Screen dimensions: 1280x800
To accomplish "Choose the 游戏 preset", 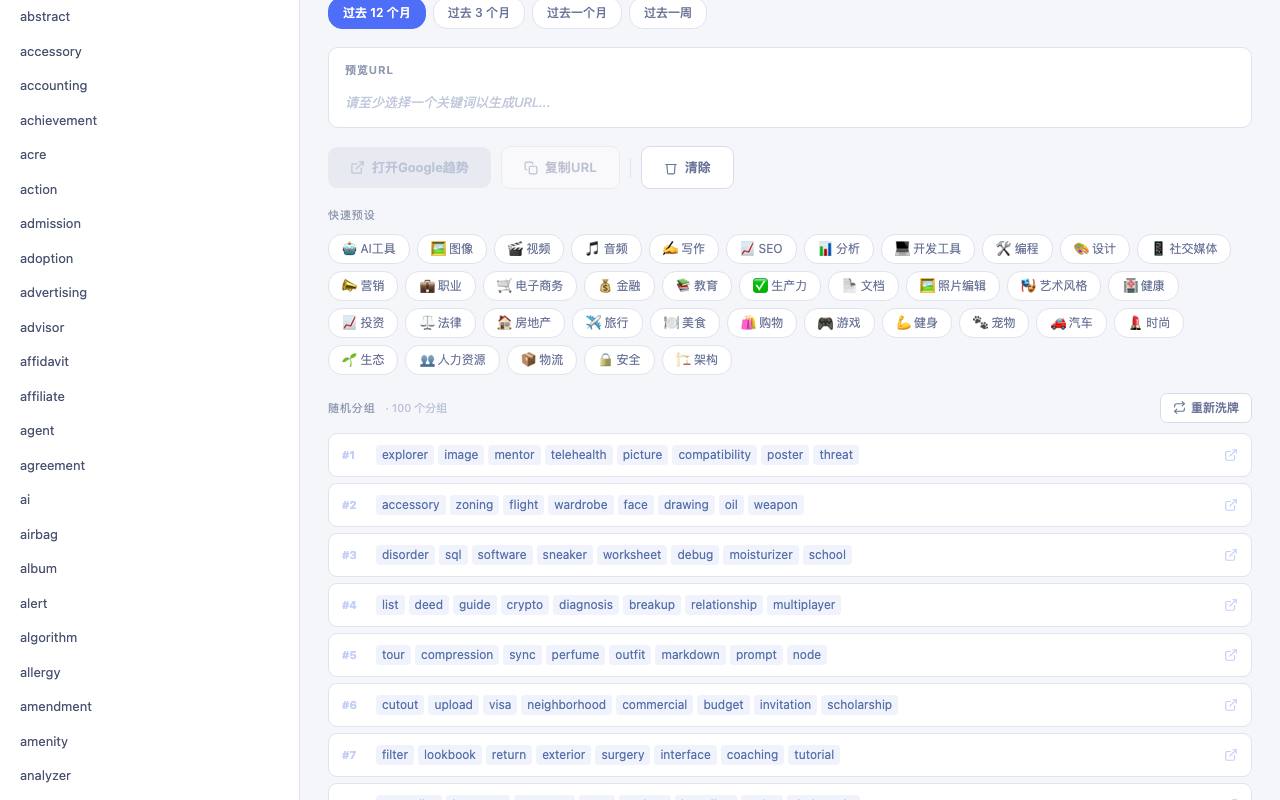I will tap(839, 323).
